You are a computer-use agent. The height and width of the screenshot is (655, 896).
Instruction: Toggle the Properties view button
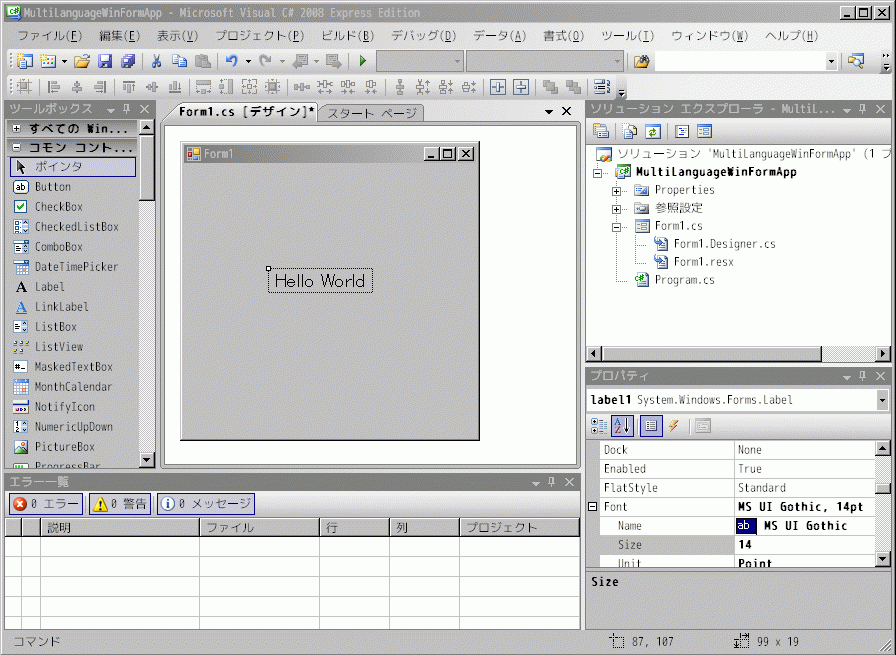point(651,426)
